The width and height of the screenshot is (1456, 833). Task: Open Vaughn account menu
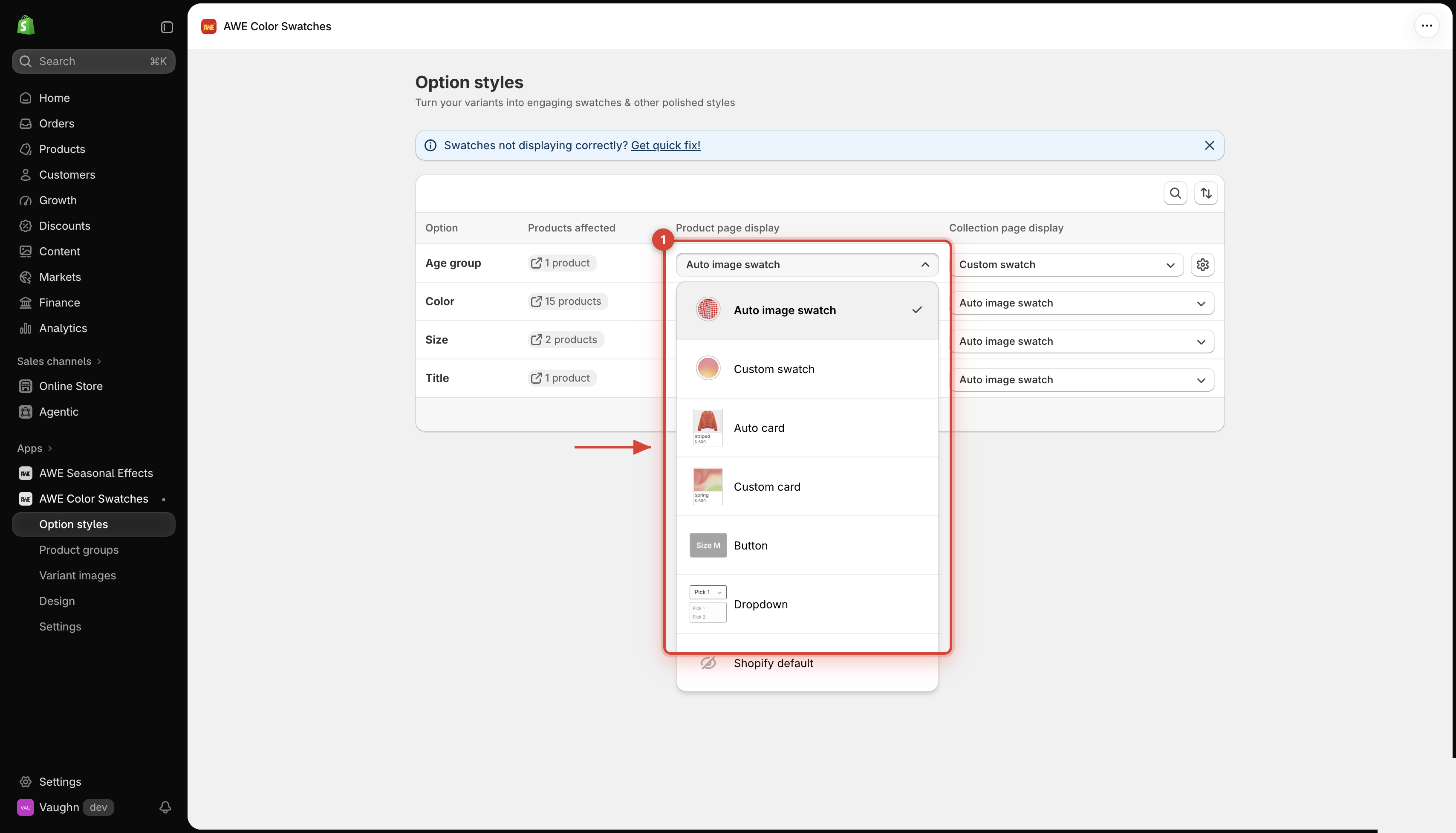[x=66, y=807]
